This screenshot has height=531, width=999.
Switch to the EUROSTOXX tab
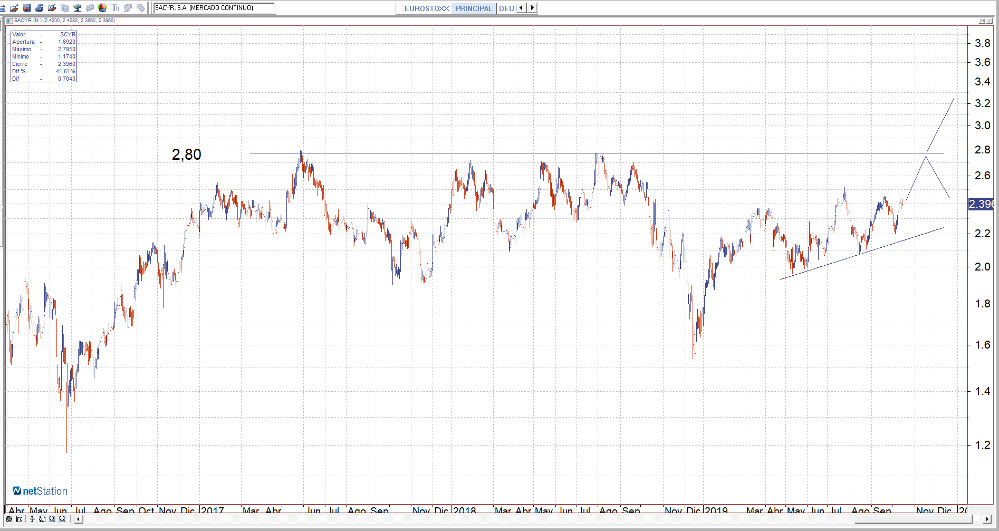(x=424, y=8)
